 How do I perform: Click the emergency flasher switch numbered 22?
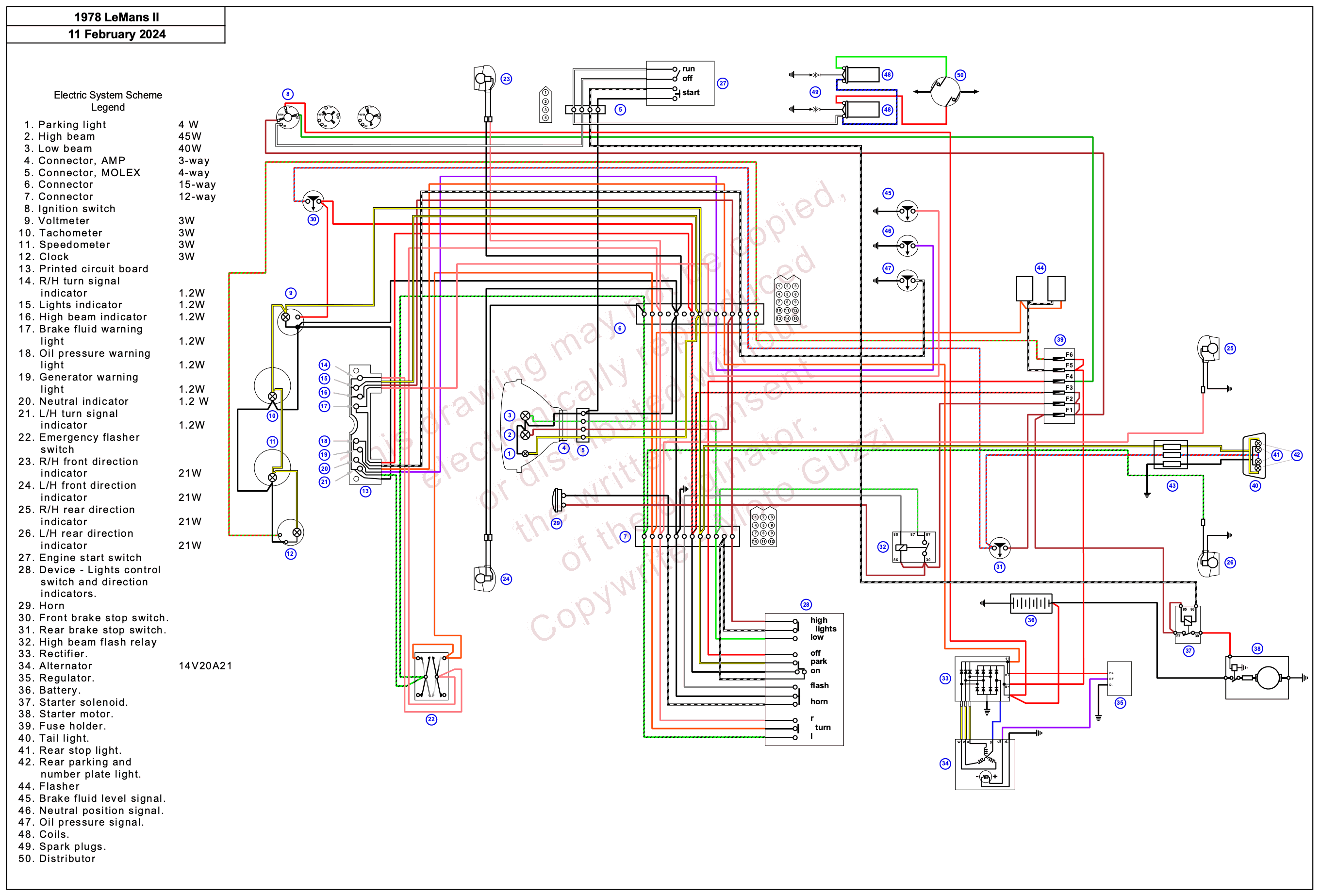[x=431, y=677]
